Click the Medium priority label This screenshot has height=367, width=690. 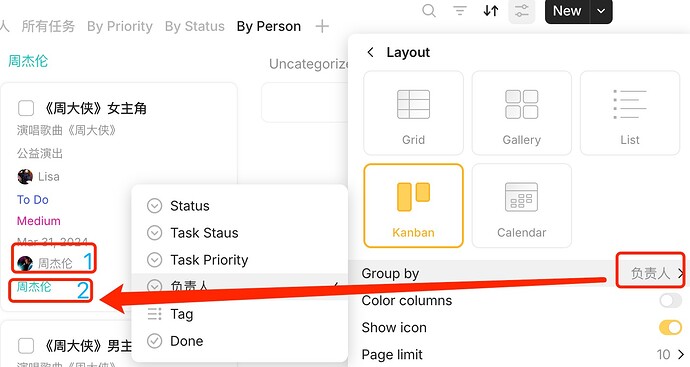click(x=39, y=221)
